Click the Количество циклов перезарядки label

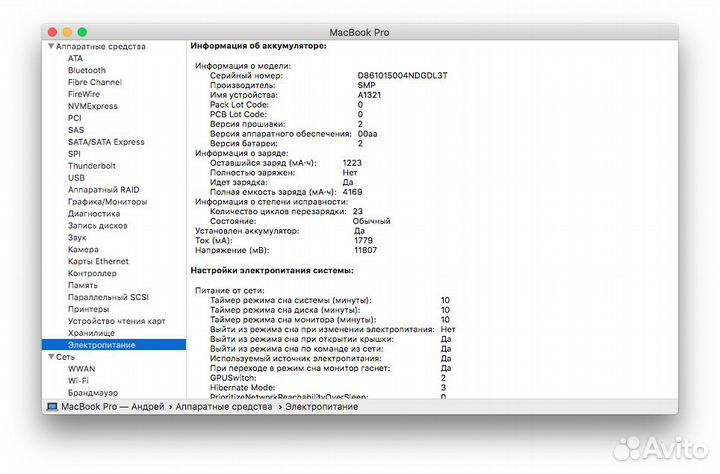point(278,211)
